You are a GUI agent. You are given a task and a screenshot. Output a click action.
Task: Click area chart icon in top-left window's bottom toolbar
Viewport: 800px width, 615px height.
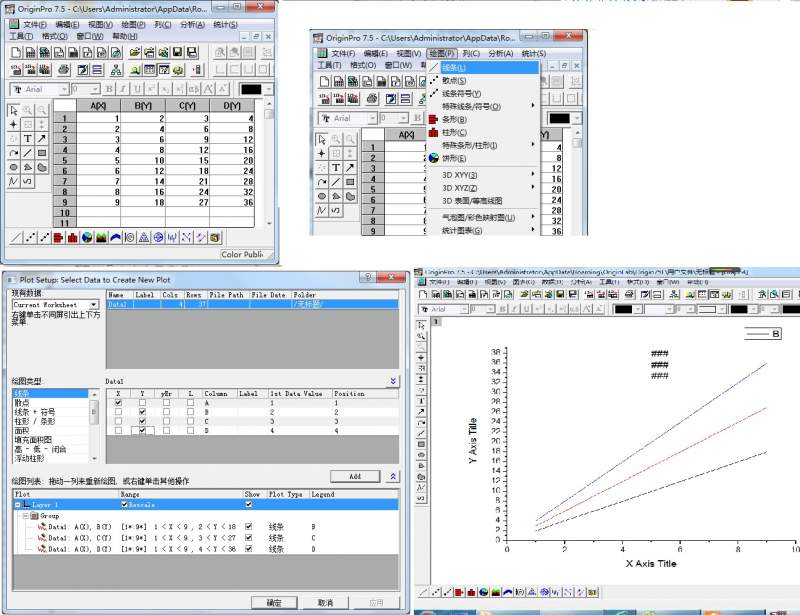coord(101,237)
